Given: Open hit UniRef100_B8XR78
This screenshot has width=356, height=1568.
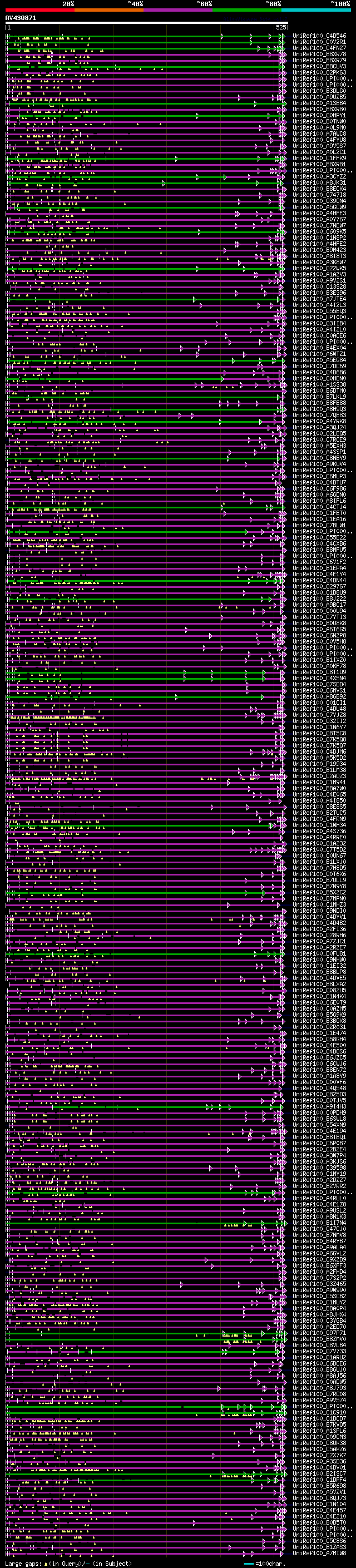Looking at the screenshot, I should (319, 54).
